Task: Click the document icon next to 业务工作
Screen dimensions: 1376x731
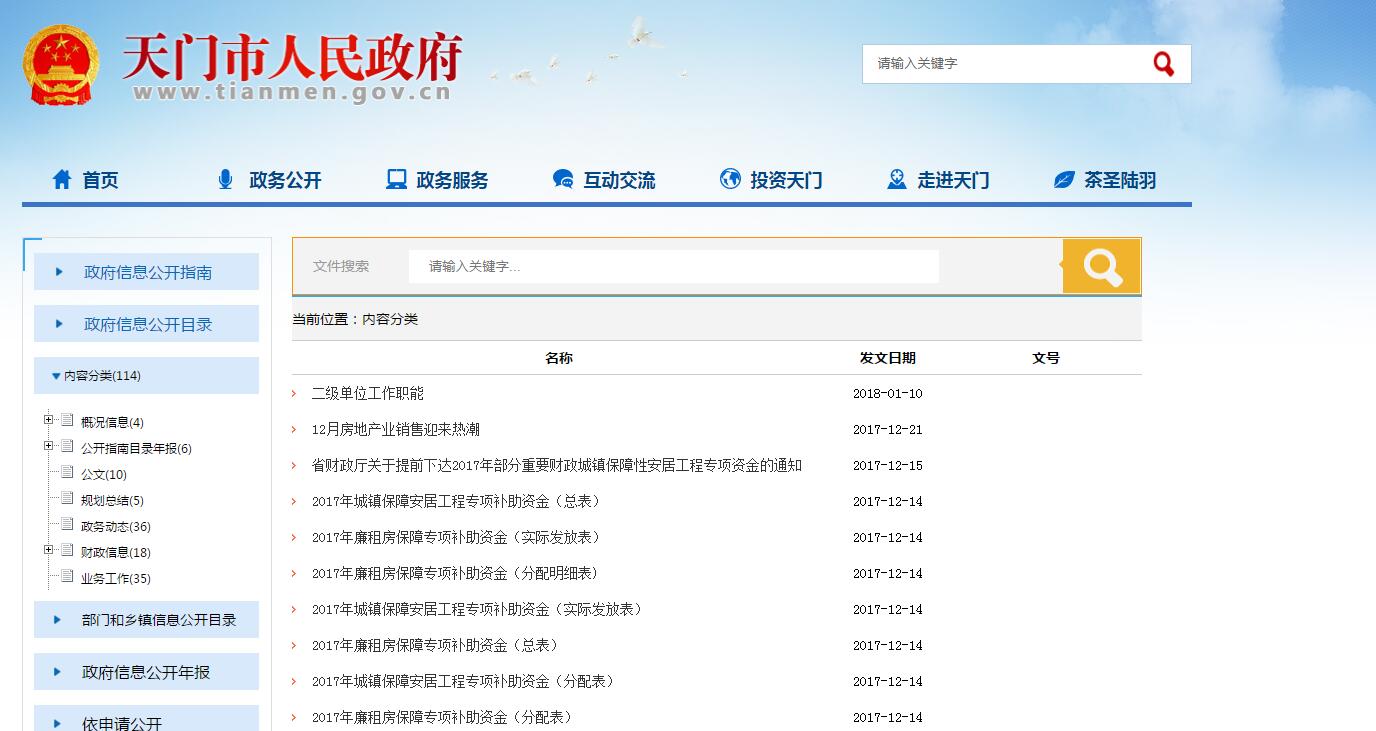Action: (67, 576)
